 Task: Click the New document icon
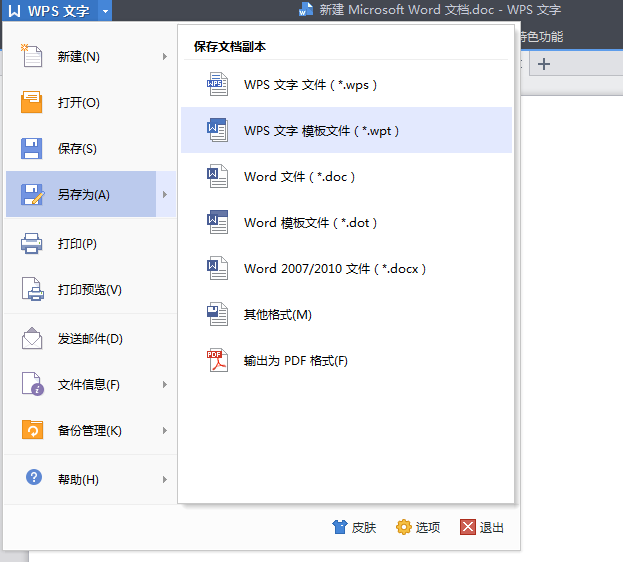tap(32, 56)
